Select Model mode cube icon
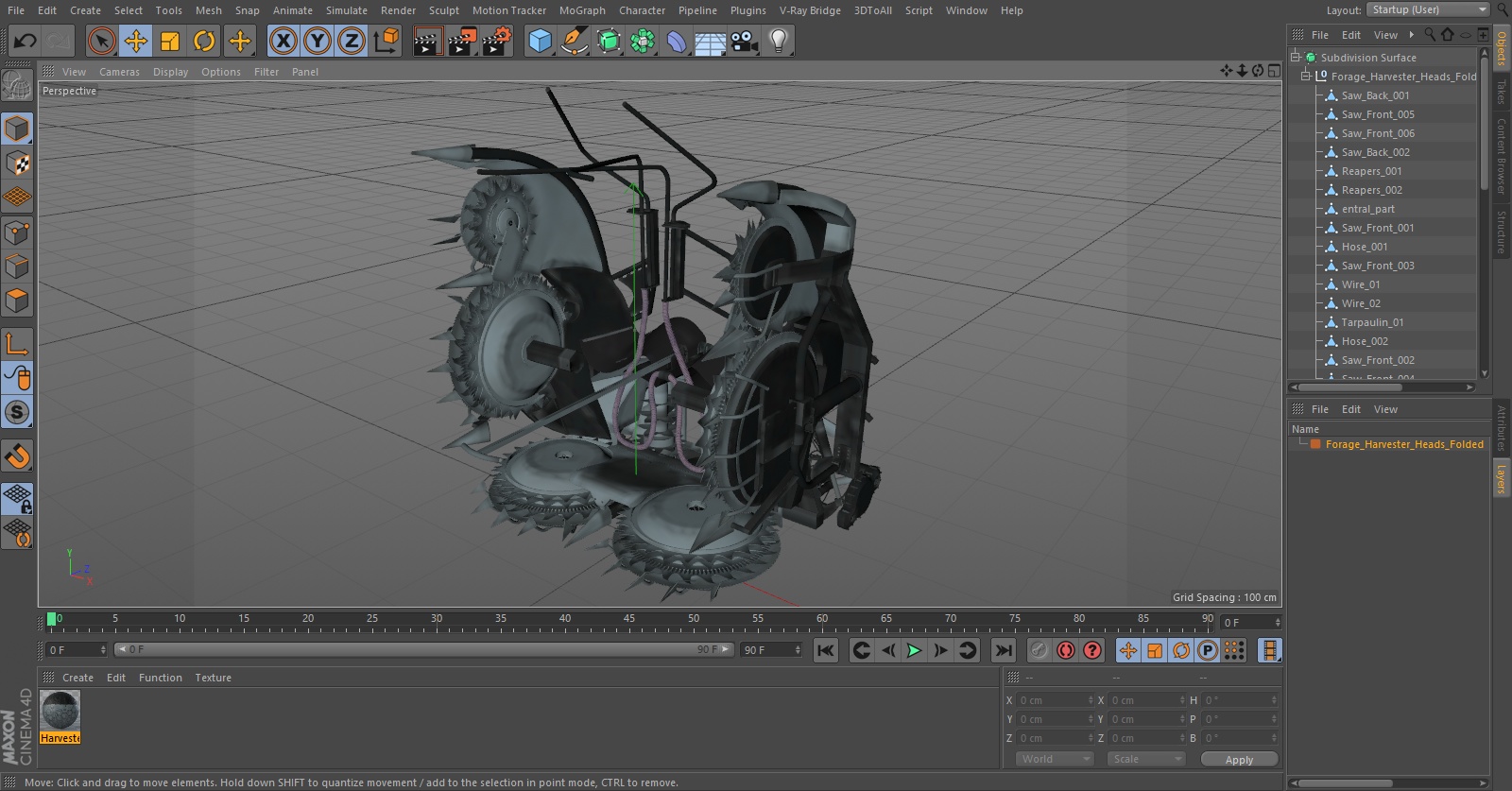Viewport: 1512px width, 791px height. point(17,129)
